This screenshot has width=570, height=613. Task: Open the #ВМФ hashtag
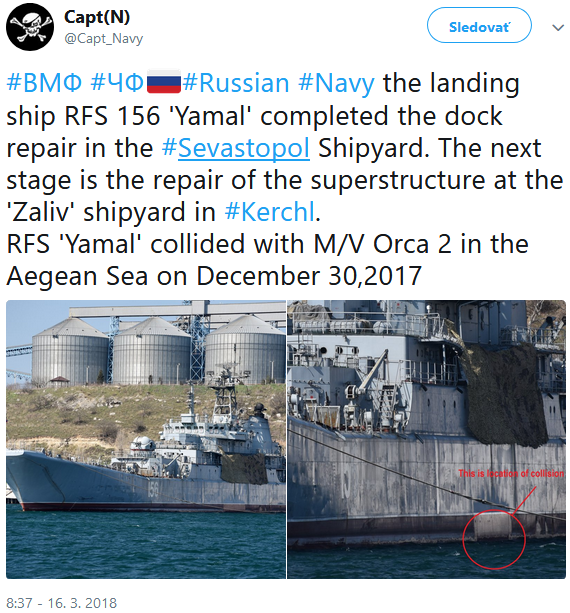44,83
